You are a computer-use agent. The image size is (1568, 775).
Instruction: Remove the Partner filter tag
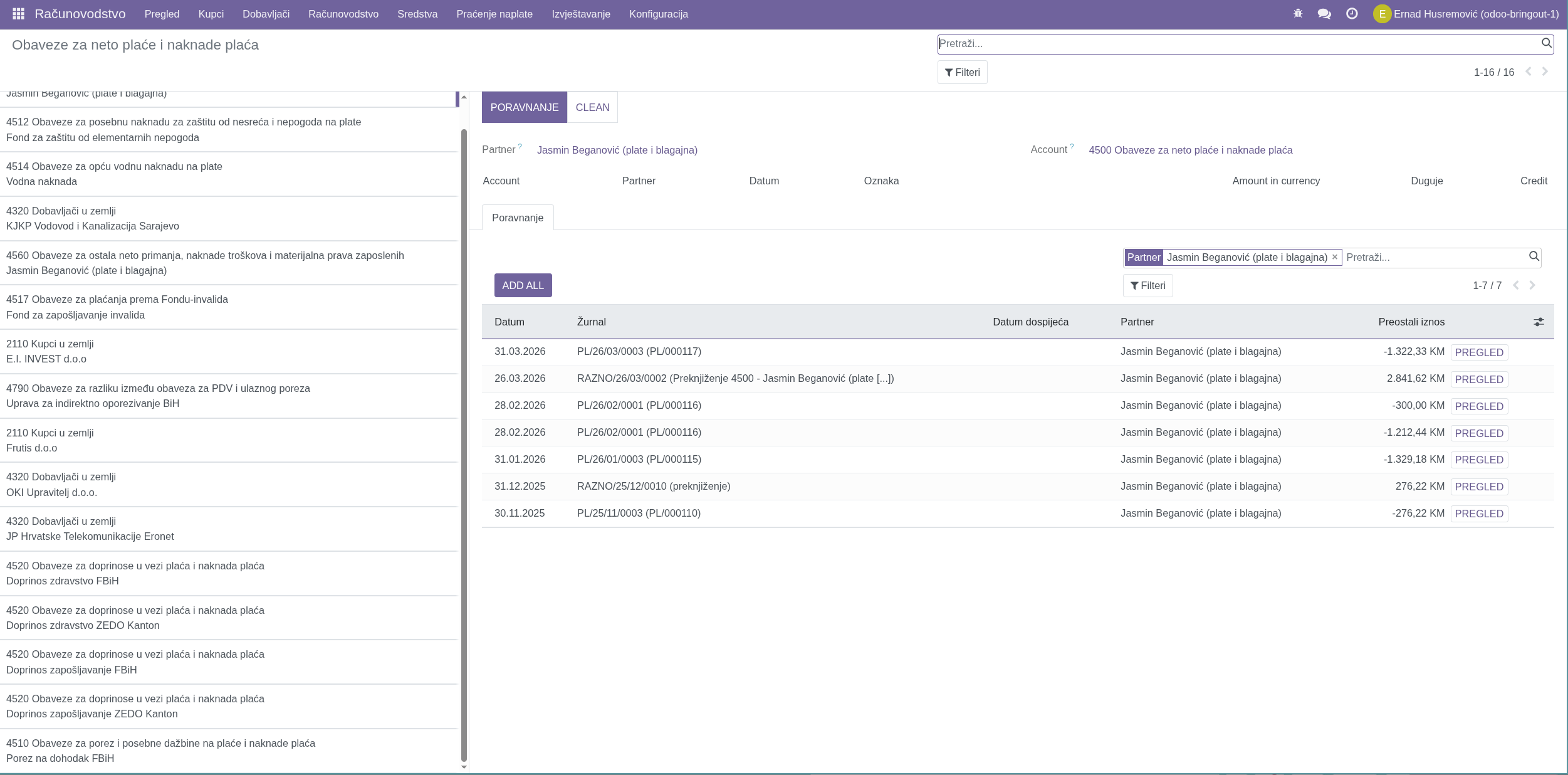tap(1335, 257)
